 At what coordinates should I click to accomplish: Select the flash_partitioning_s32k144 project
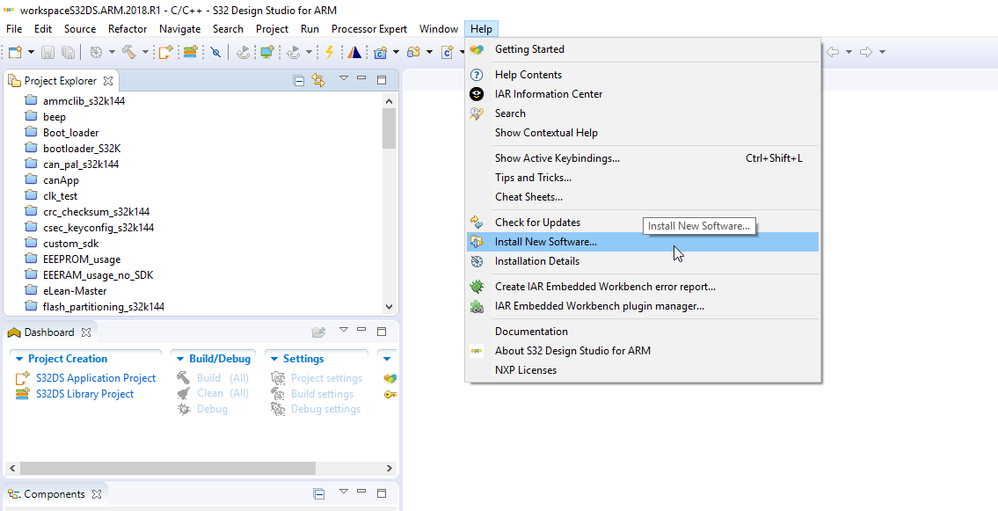coord(103,307)
